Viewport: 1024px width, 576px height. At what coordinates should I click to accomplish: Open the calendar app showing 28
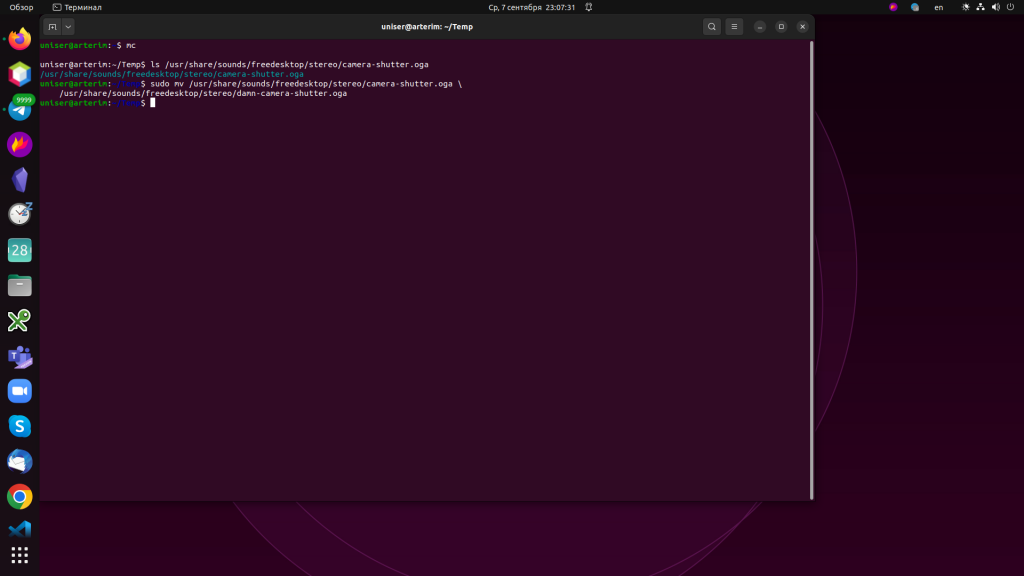click(20, 250)
